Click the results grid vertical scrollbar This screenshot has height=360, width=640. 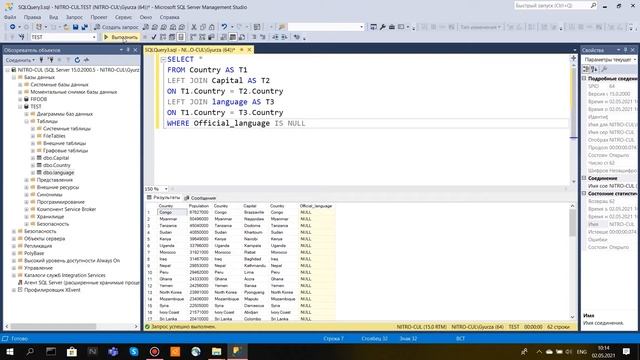[x=572, y=263]
